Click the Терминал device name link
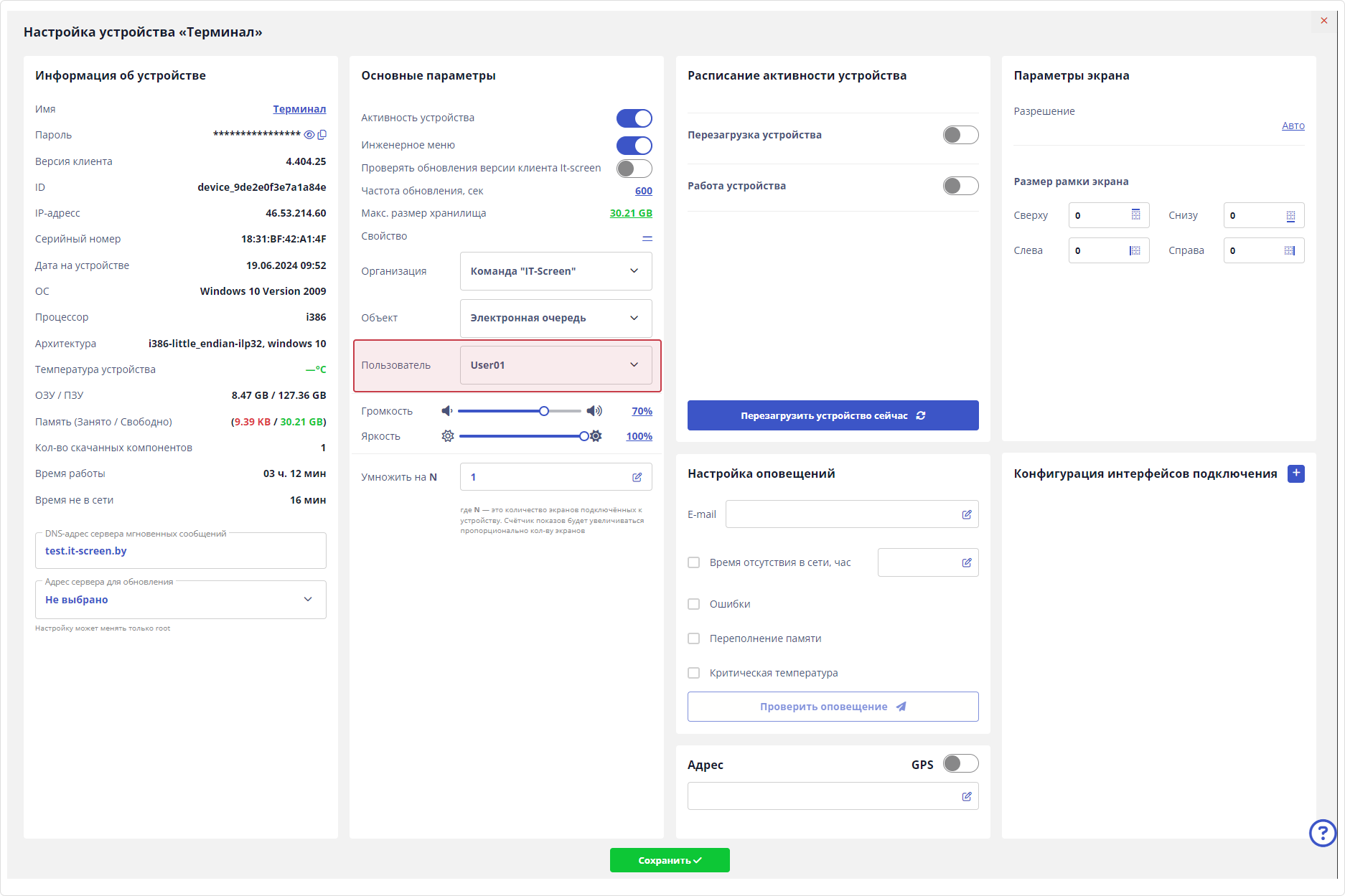The height and width of the screenshot is (896, 1345). point(299,109)
